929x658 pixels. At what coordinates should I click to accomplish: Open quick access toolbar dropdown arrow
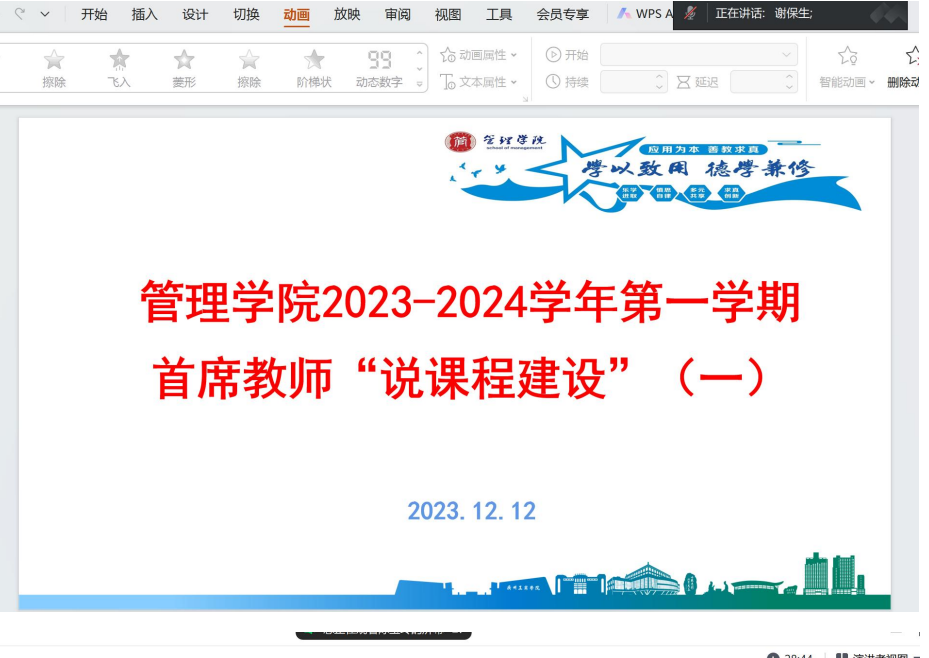point(45,14)
